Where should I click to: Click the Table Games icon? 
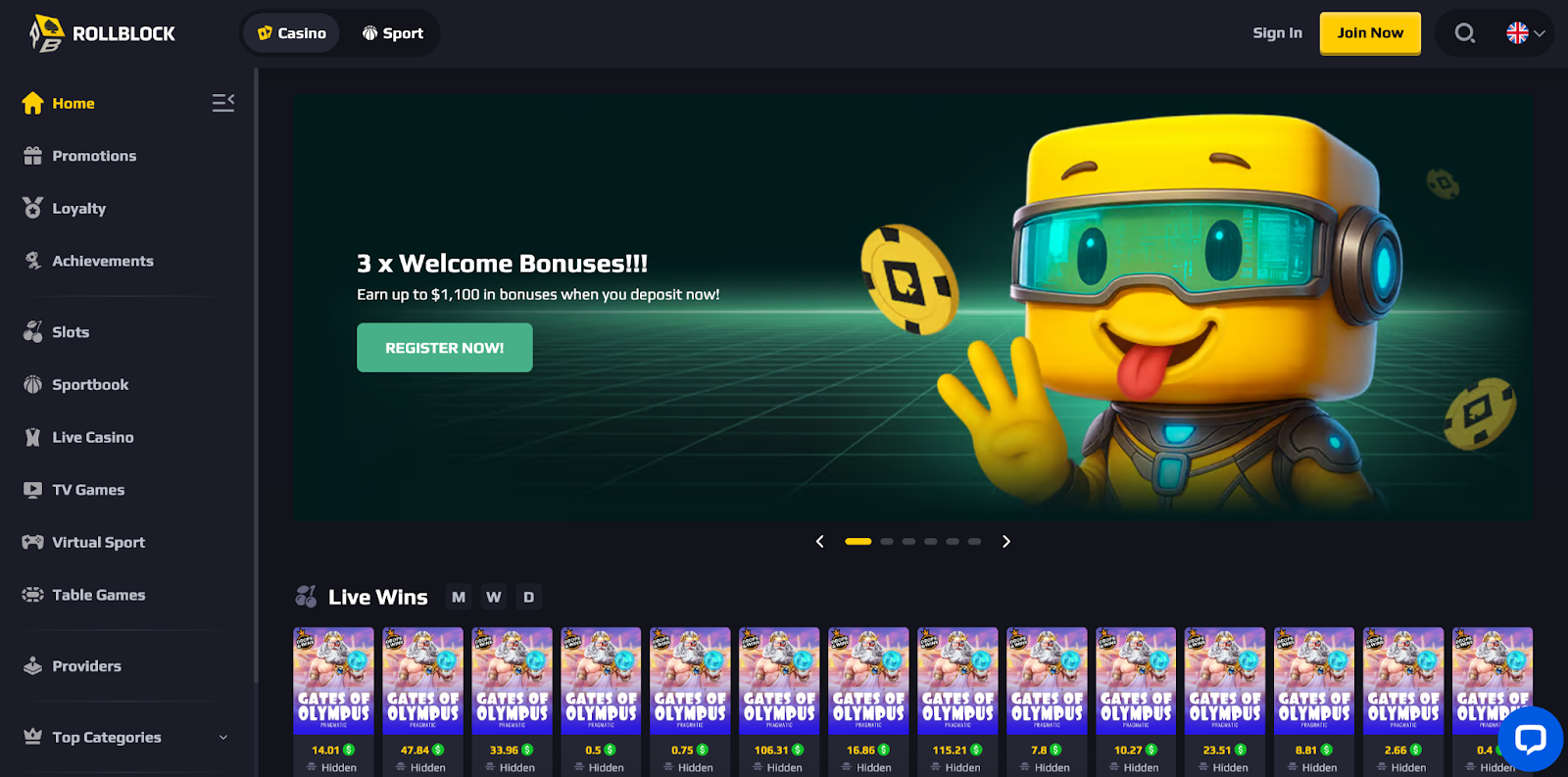tap(33, 595)
